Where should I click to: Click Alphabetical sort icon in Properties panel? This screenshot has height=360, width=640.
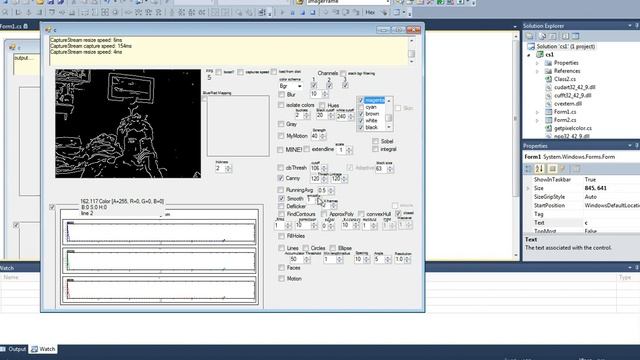pos(540,169)
